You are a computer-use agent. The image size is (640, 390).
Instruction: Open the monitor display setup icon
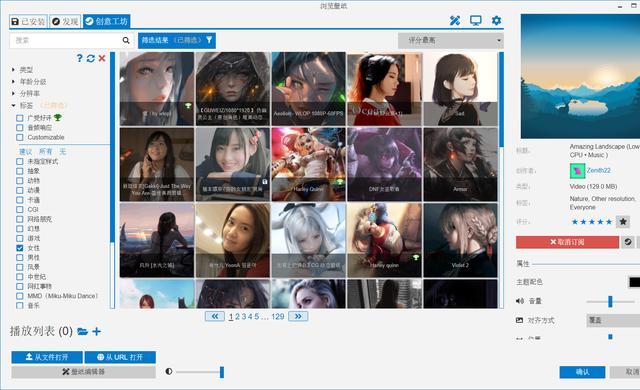476,20
